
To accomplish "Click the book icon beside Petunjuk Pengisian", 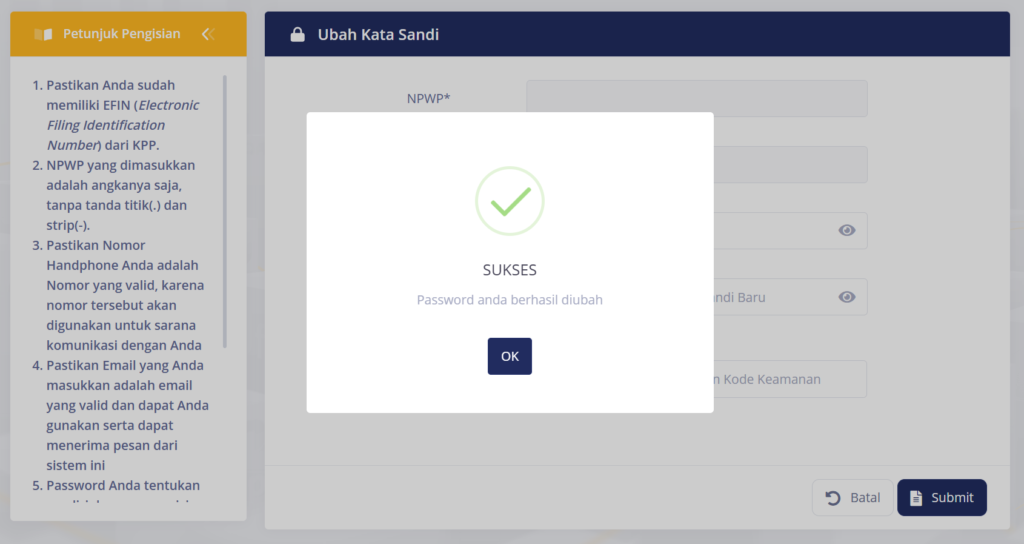I will (43, 34).
